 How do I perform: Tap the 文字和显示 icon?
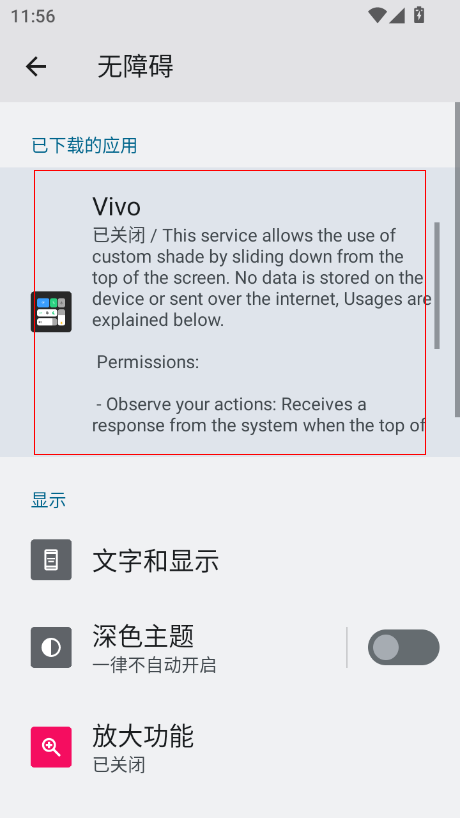click(x=51, y=560)
